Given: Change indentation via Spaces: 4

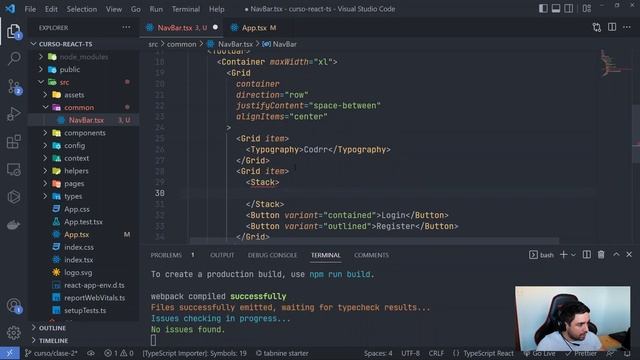Looking at the screenshot, I should coord(378,353).
